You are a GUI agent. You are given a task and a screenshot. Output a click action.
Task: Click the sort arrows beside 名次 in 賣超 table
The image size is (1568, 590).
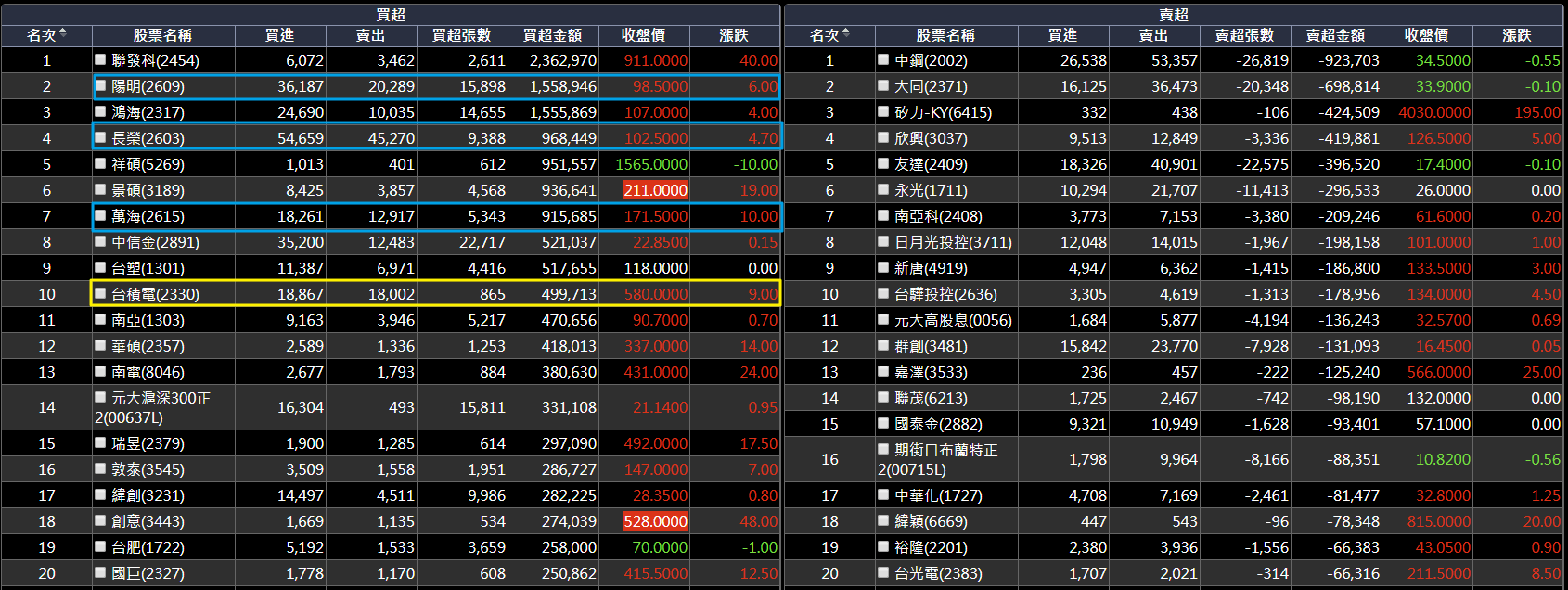pos(846,34)
